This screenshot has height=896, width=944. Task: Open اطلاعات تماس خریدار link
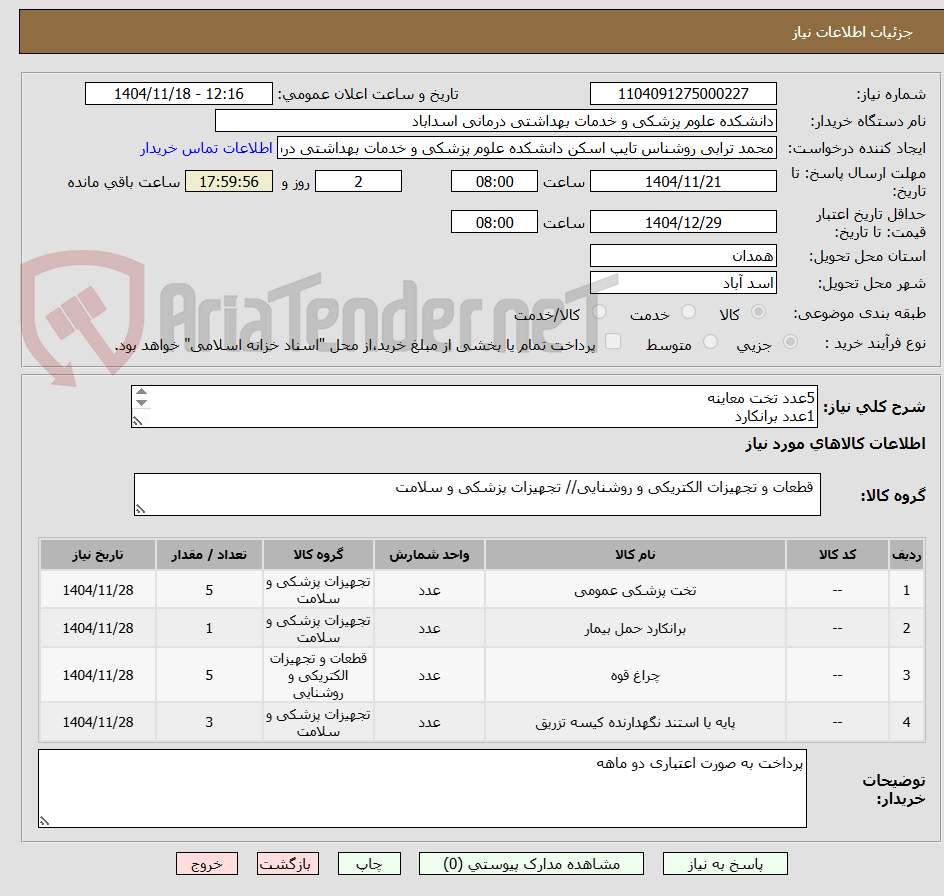coord(206,148)
